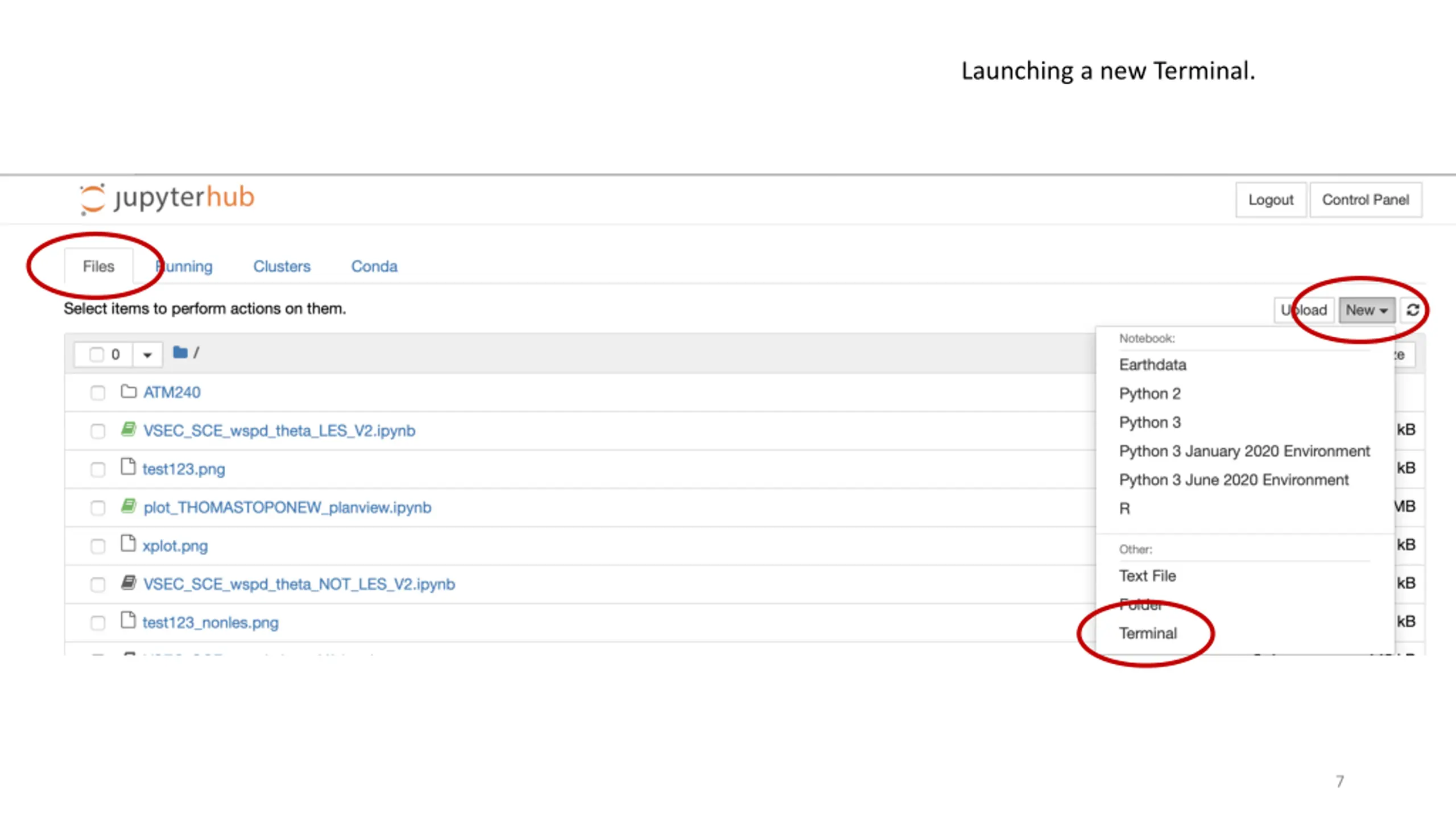This screenshot has width=1456, height=819.
Task: Click the blue root folder icon
Action: tap(180, 353)
